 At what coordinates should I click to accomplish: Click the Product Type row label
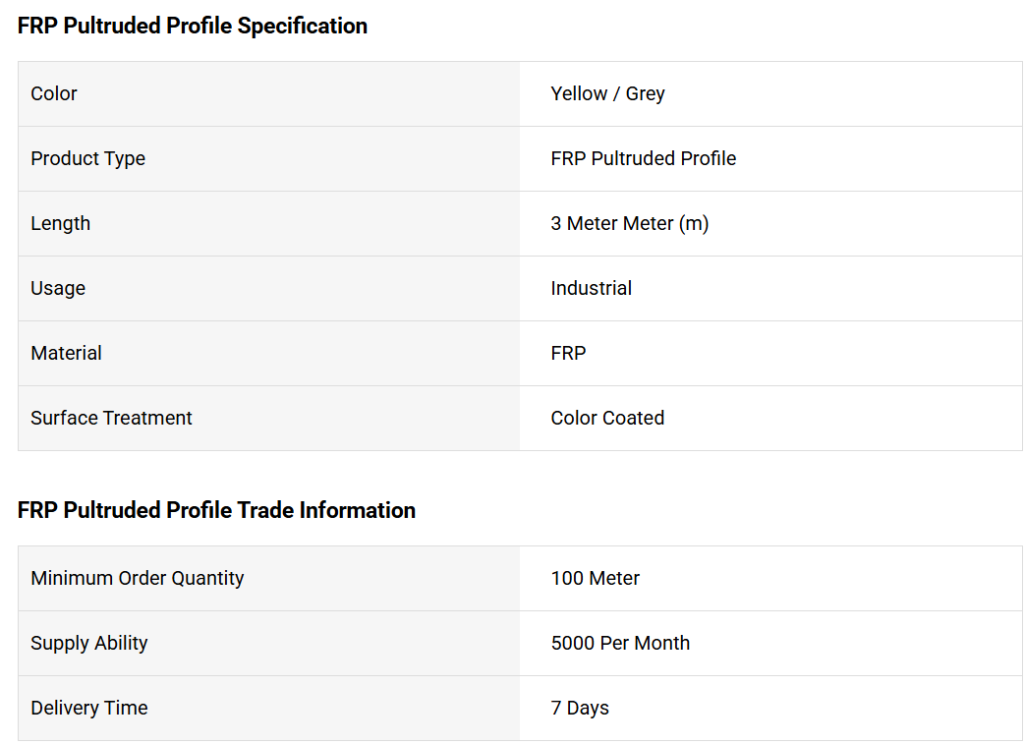88,159
